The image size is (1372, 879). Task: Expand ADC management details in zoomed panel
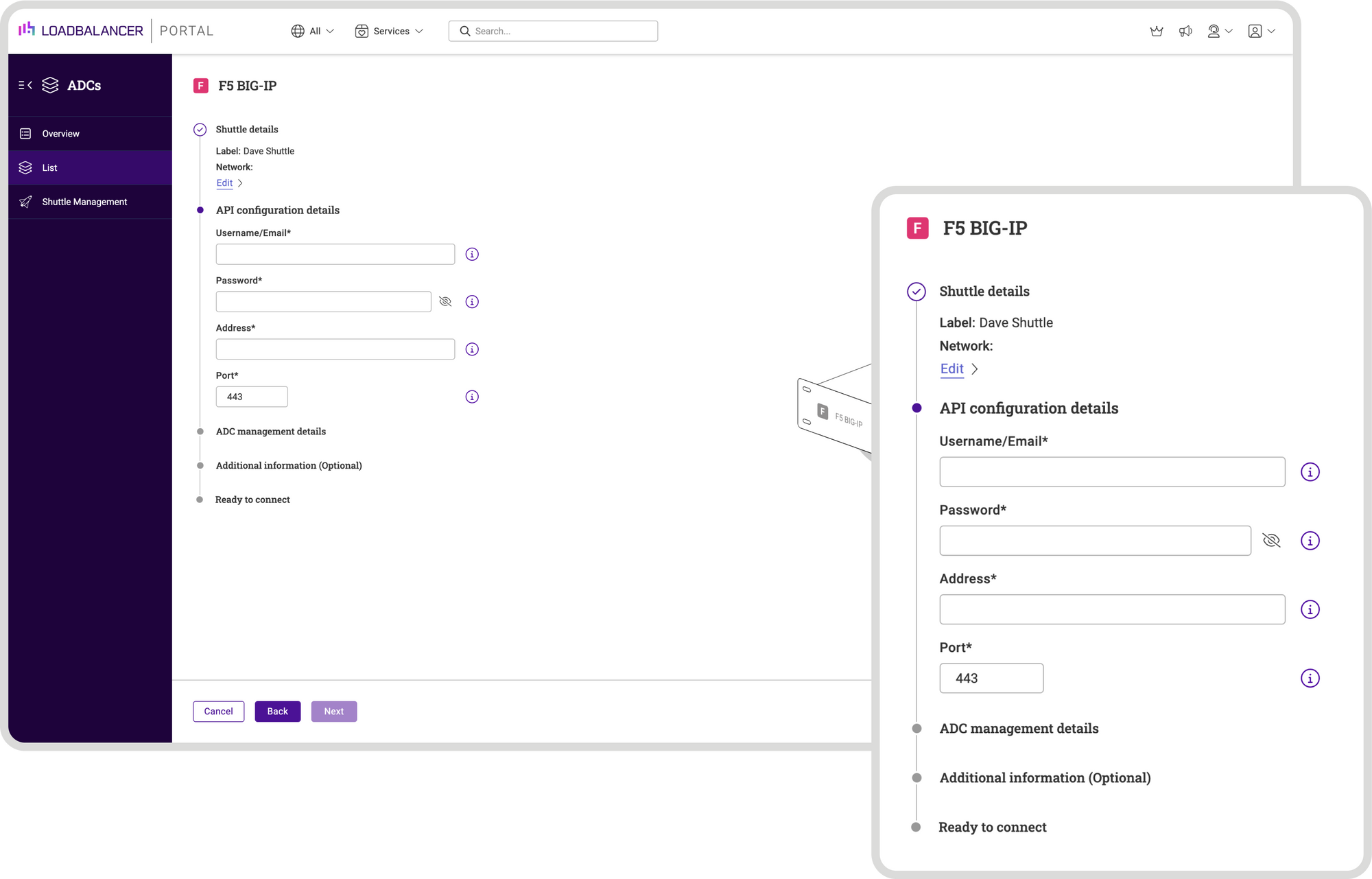coord(1019,729)
